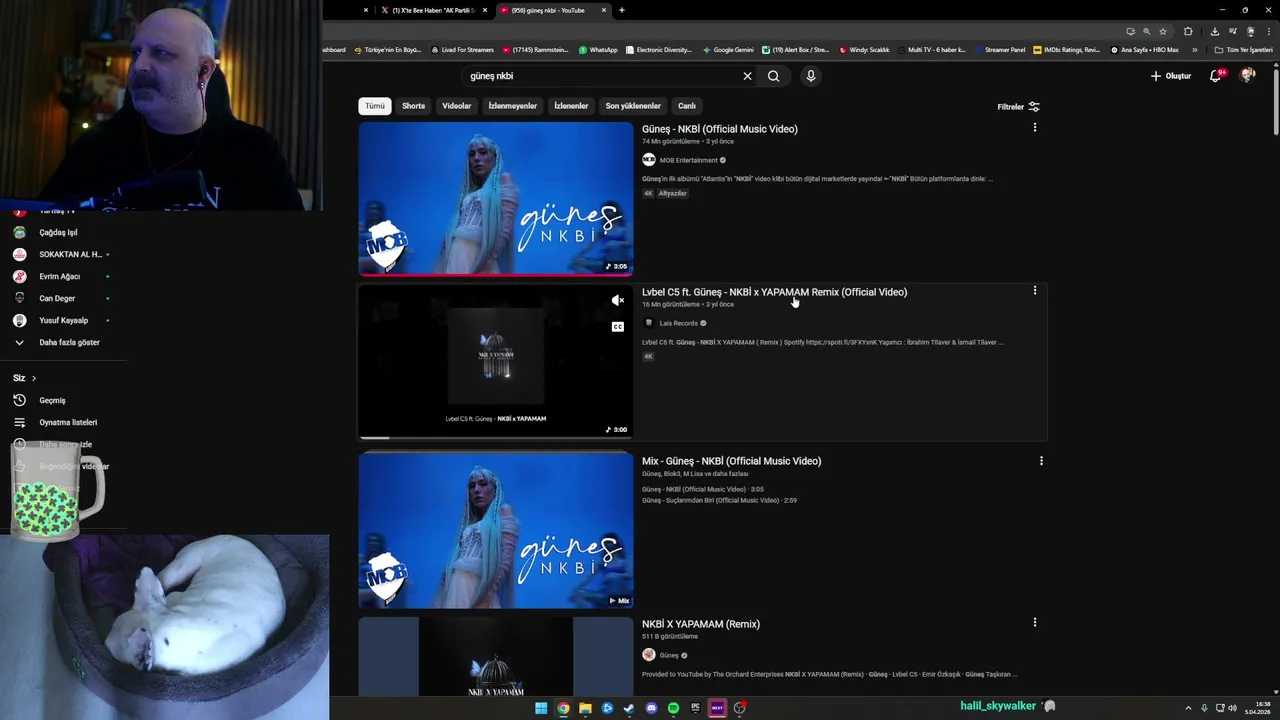Open Streamer Panel bookmark
Image resolution: width=1280 pixels, height=720 pixels.
tap(1000, 50)
